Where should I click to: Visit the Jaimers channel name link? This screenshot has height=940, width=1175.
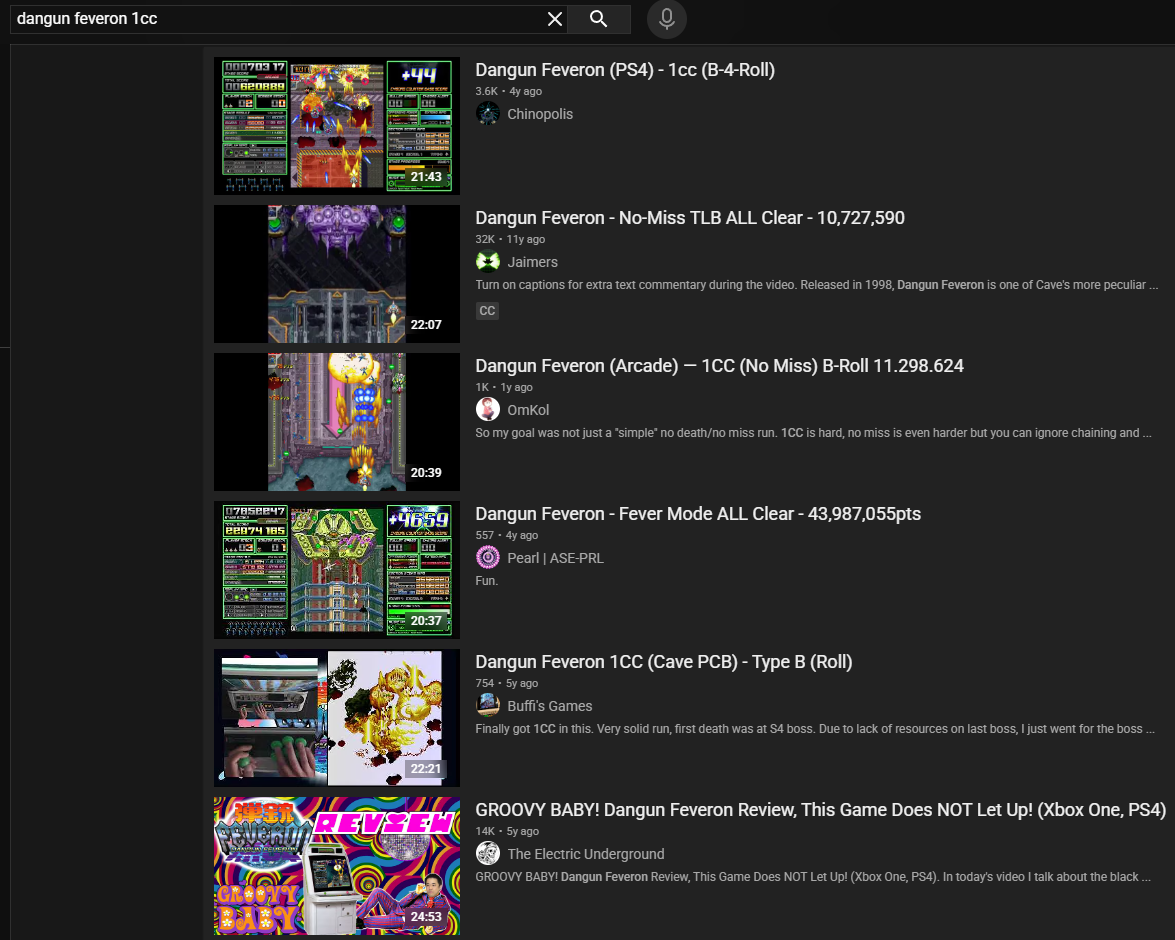tap(532, 262)
